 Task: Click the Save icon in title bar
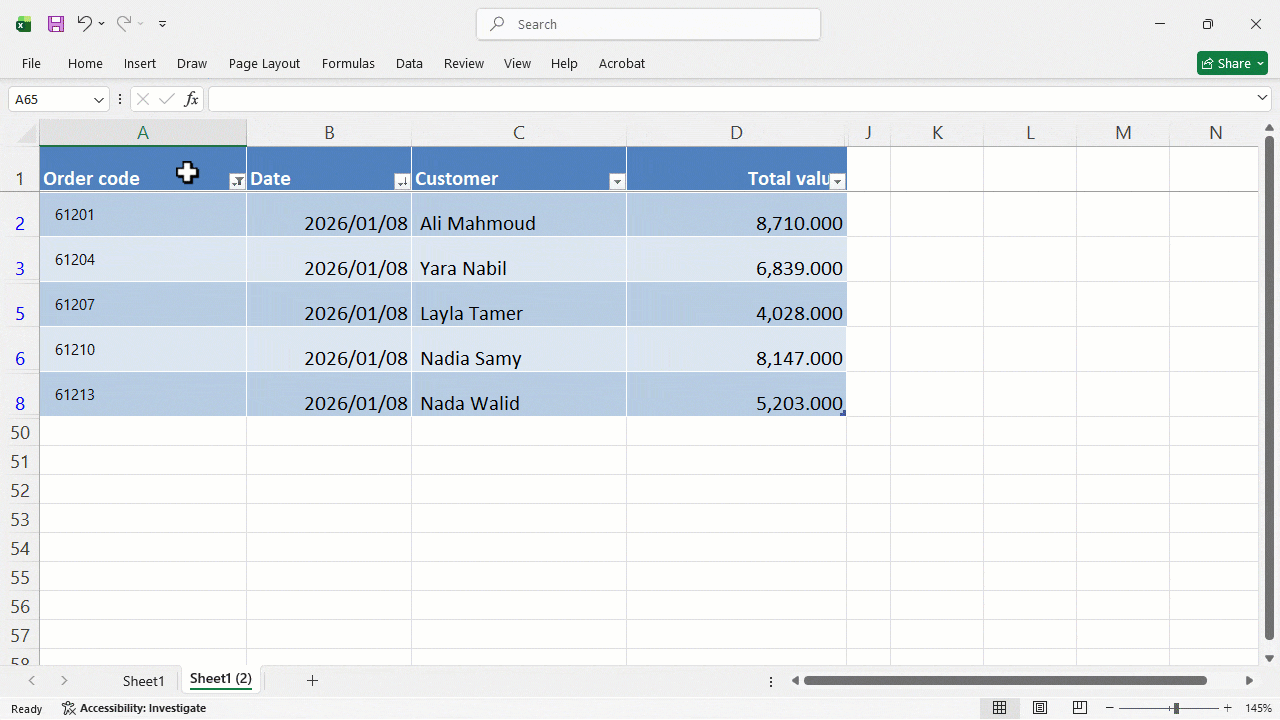[x=56, y=24]
